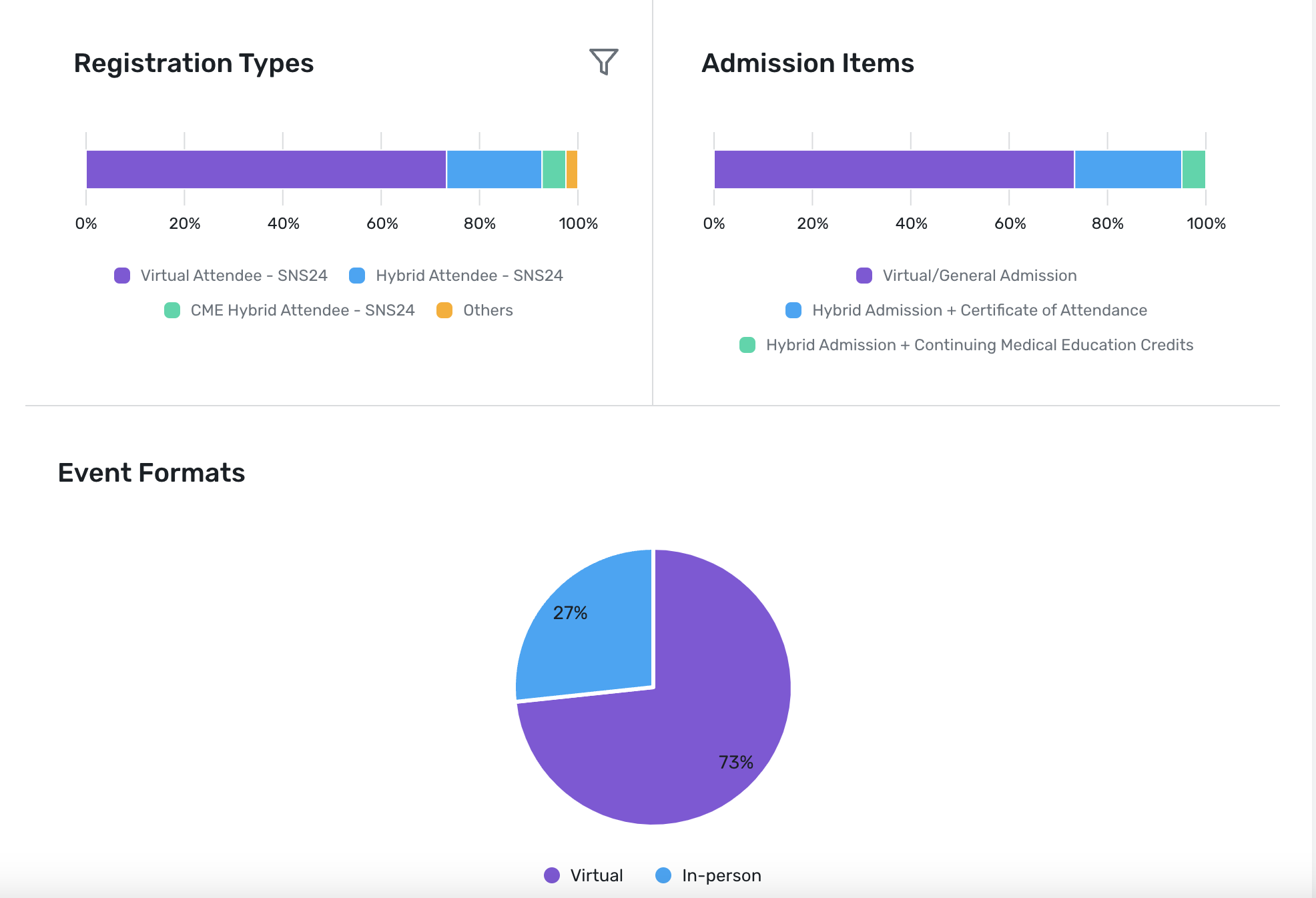
Task: Click the purple Virtual legend dot
Action: (x=552, y=875)
